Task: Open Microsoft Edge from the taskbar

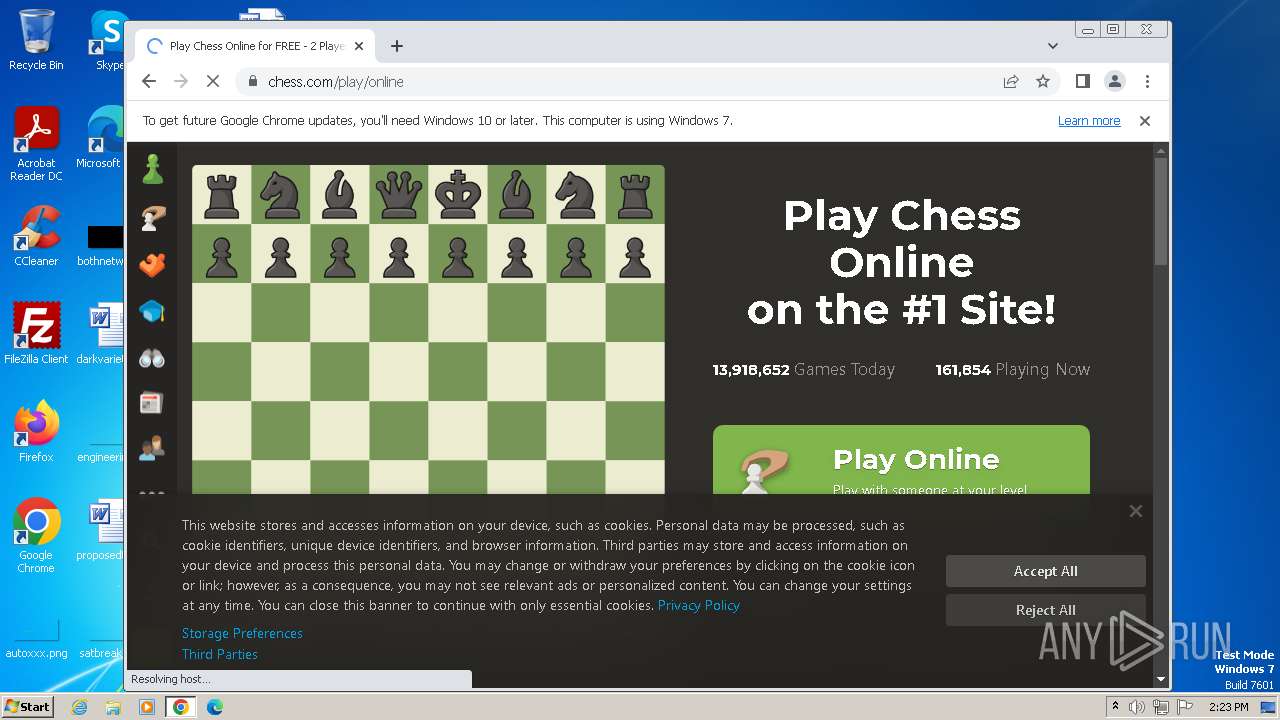Action: pyautogui.click(x=215, y=707)
